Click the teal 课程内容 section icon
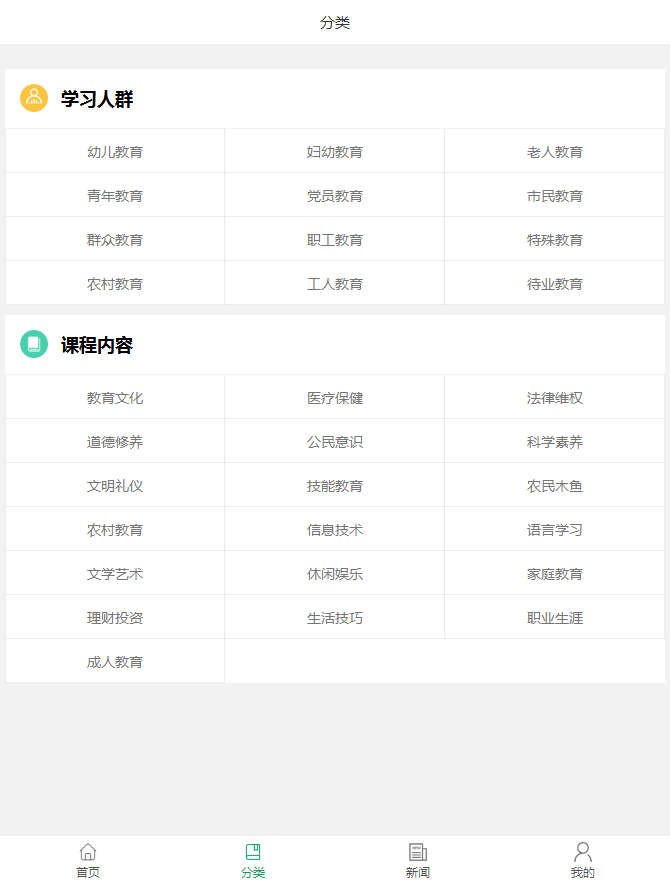The height and width of the screenshot is (888, 670). coord(34,344)
